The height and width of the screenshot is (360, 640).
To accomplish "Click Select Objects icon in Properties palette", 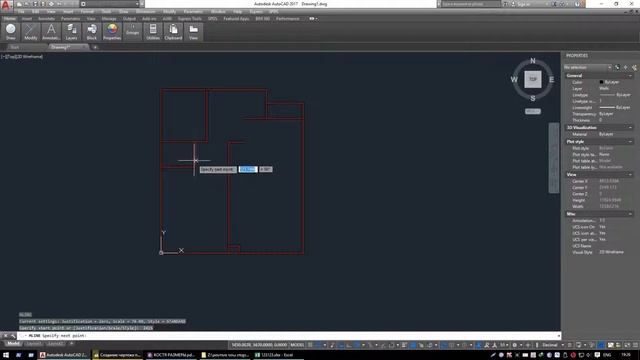I will click(x=626, y=67).
